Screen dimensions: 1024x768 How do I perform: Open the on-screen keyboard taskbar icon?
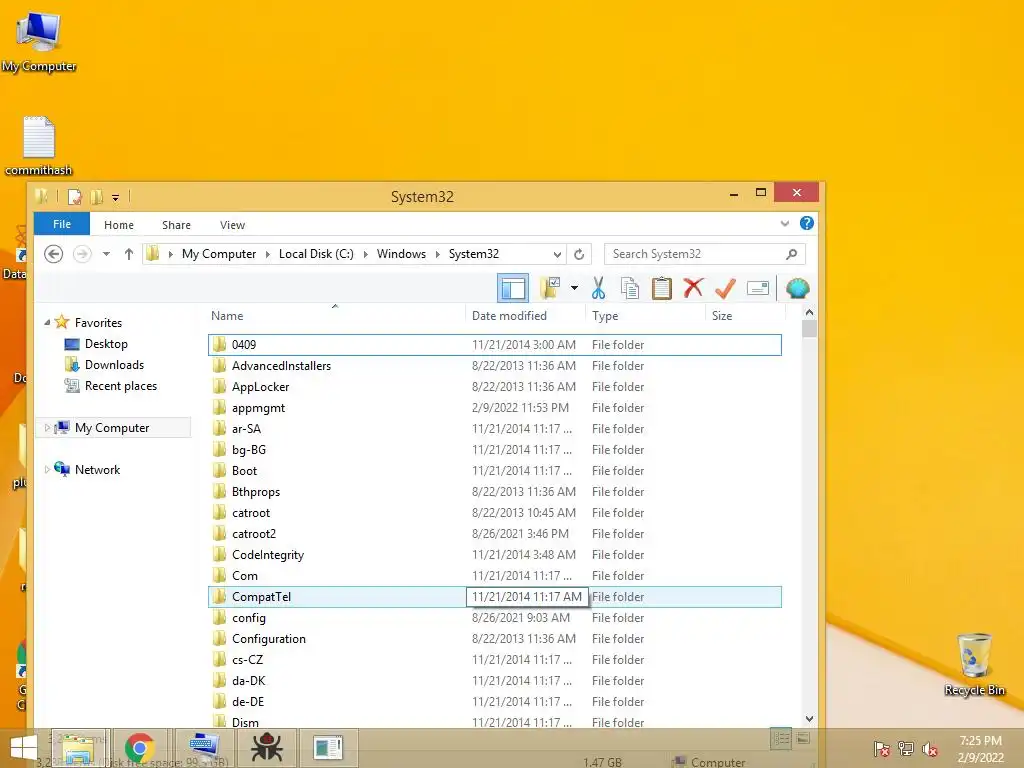click(x=204, y=748)
